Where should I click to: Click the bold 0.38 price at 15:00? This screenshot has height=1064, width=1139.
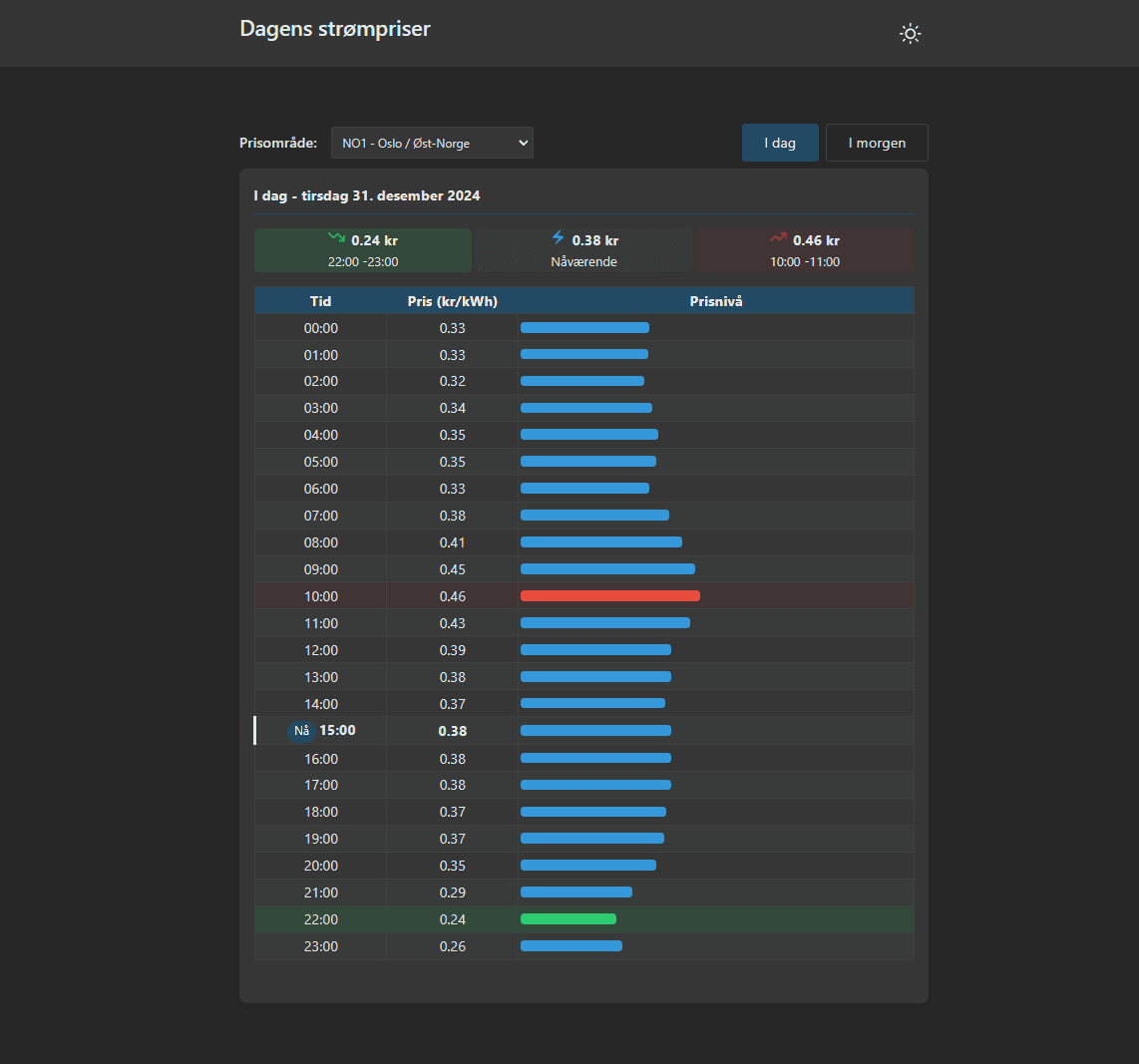[453, 731]
